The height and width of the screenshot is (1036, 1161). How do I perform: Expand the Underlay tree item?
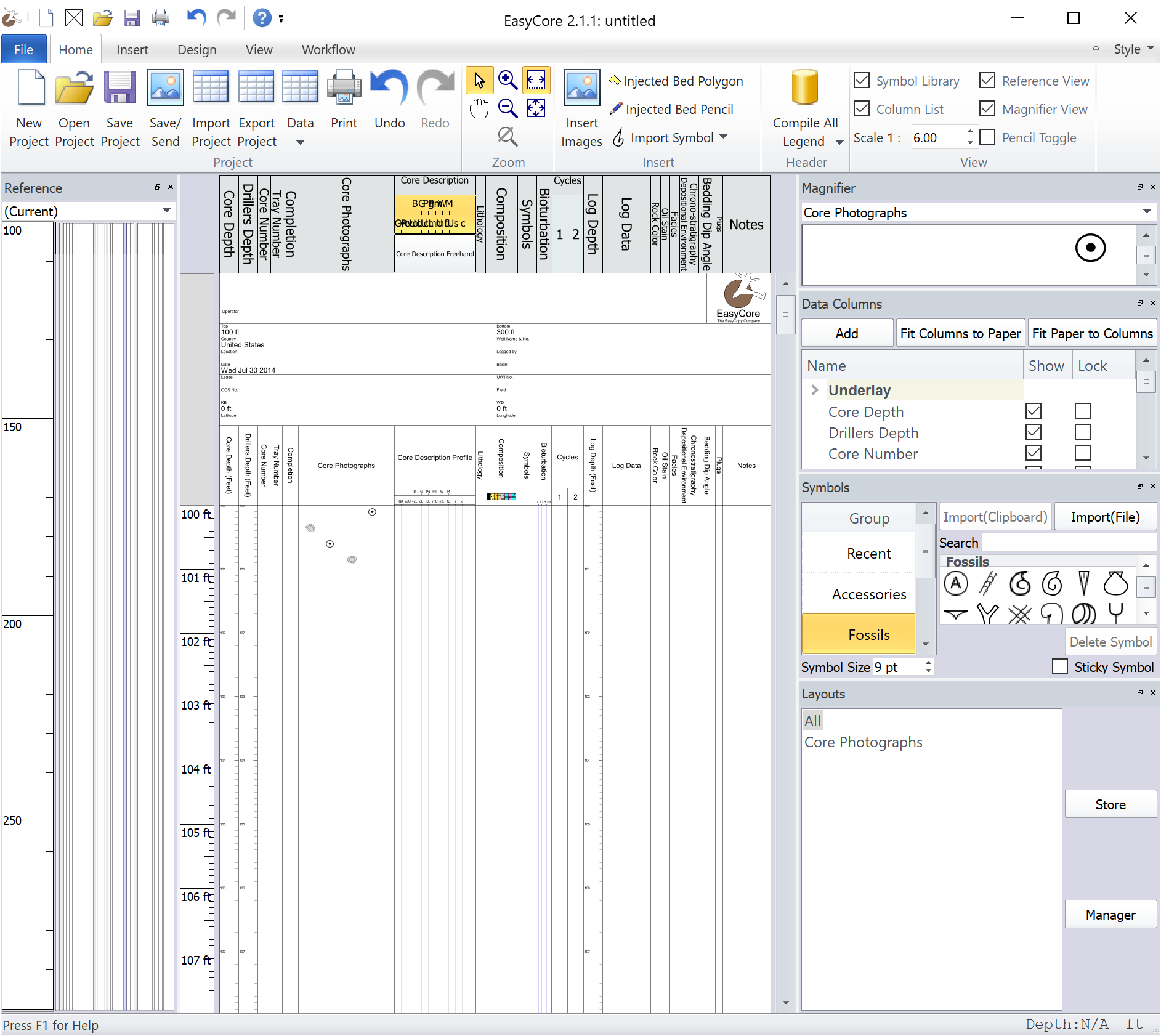tap(814, 390)
